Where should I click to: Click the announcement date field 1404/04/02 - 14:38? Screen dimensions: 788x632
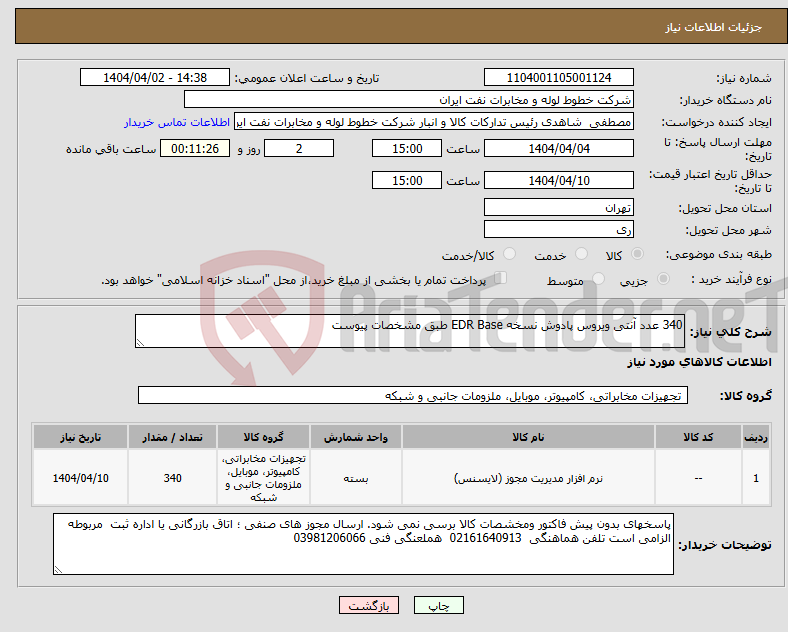tap(155, 77)
